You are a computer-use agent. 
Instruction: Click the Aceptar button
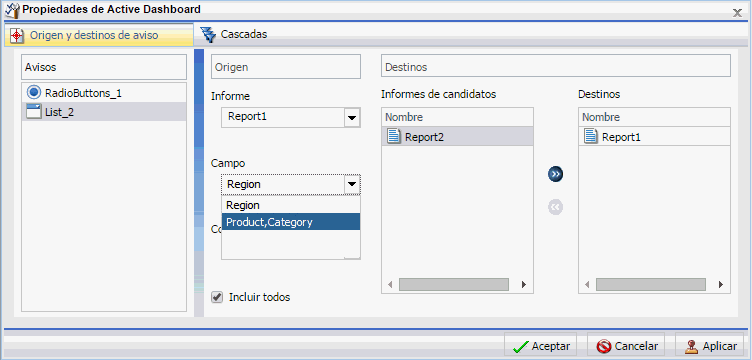(x=540, y=346)
